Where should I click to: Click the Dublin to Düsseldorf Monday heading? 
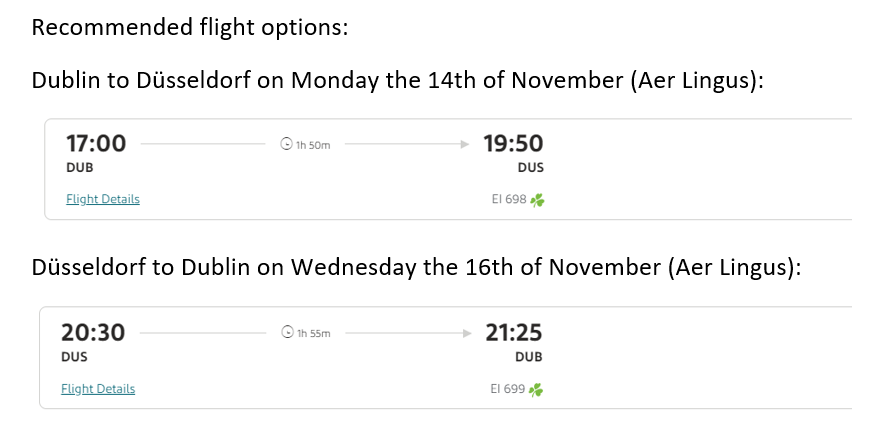tap(397, 81)
